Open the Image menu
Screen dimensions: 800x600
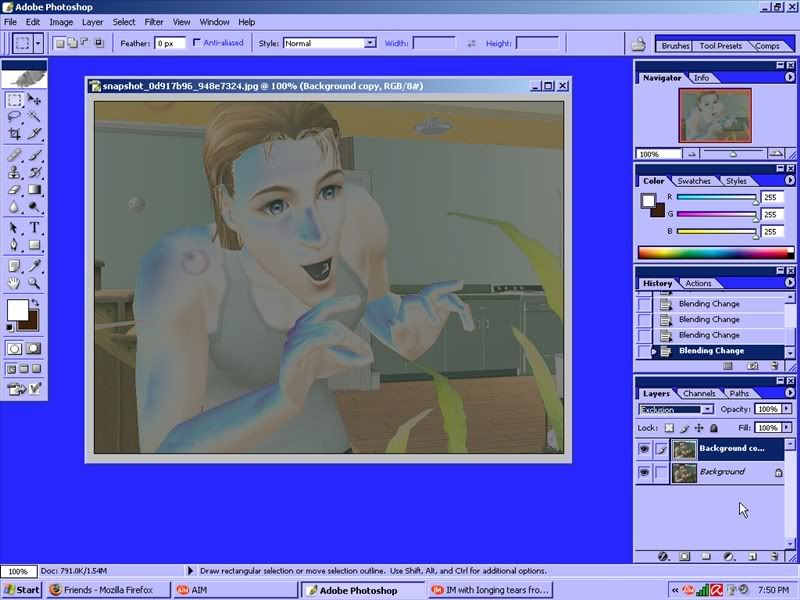click(x=61, y=22)
